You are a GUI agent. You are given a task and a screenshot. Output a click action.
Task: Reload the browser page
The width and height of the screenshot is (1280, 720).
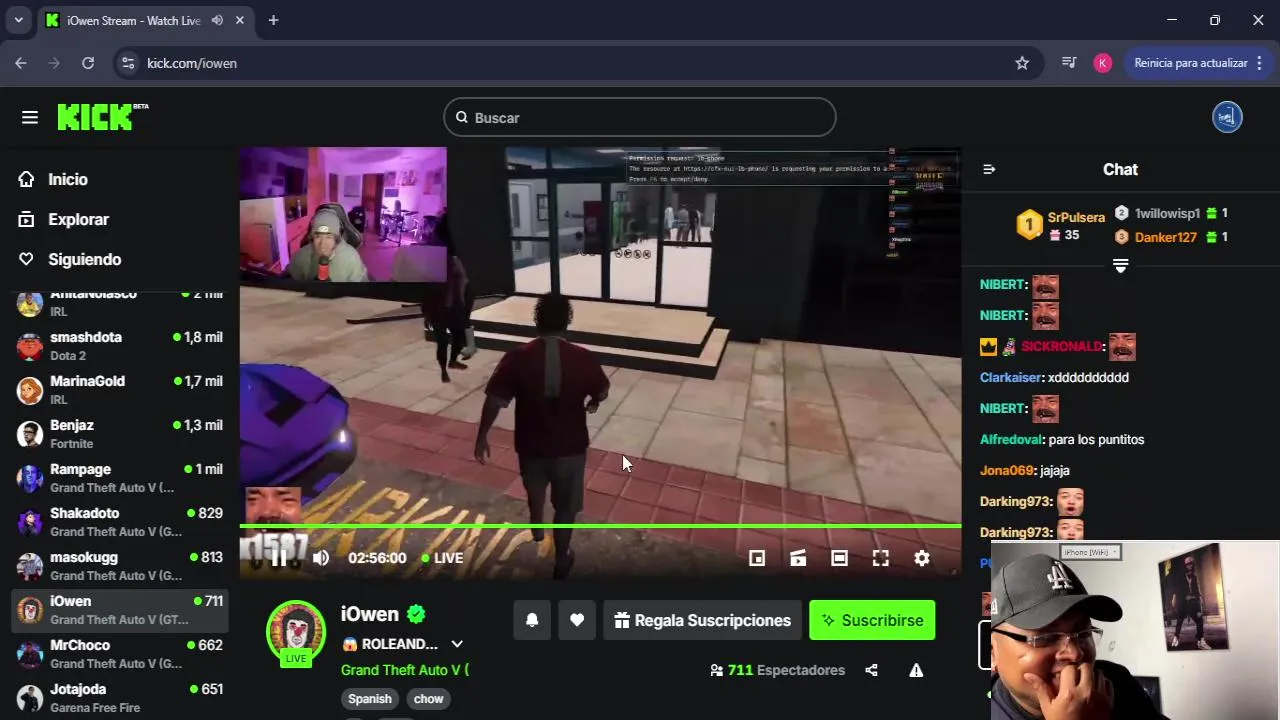tap(88, 63)
